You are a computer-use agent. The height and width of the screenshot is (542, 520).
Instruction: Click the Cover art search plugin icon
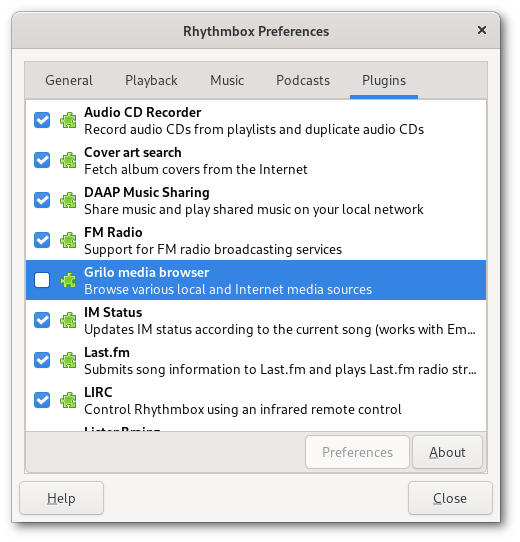(68, 160)
